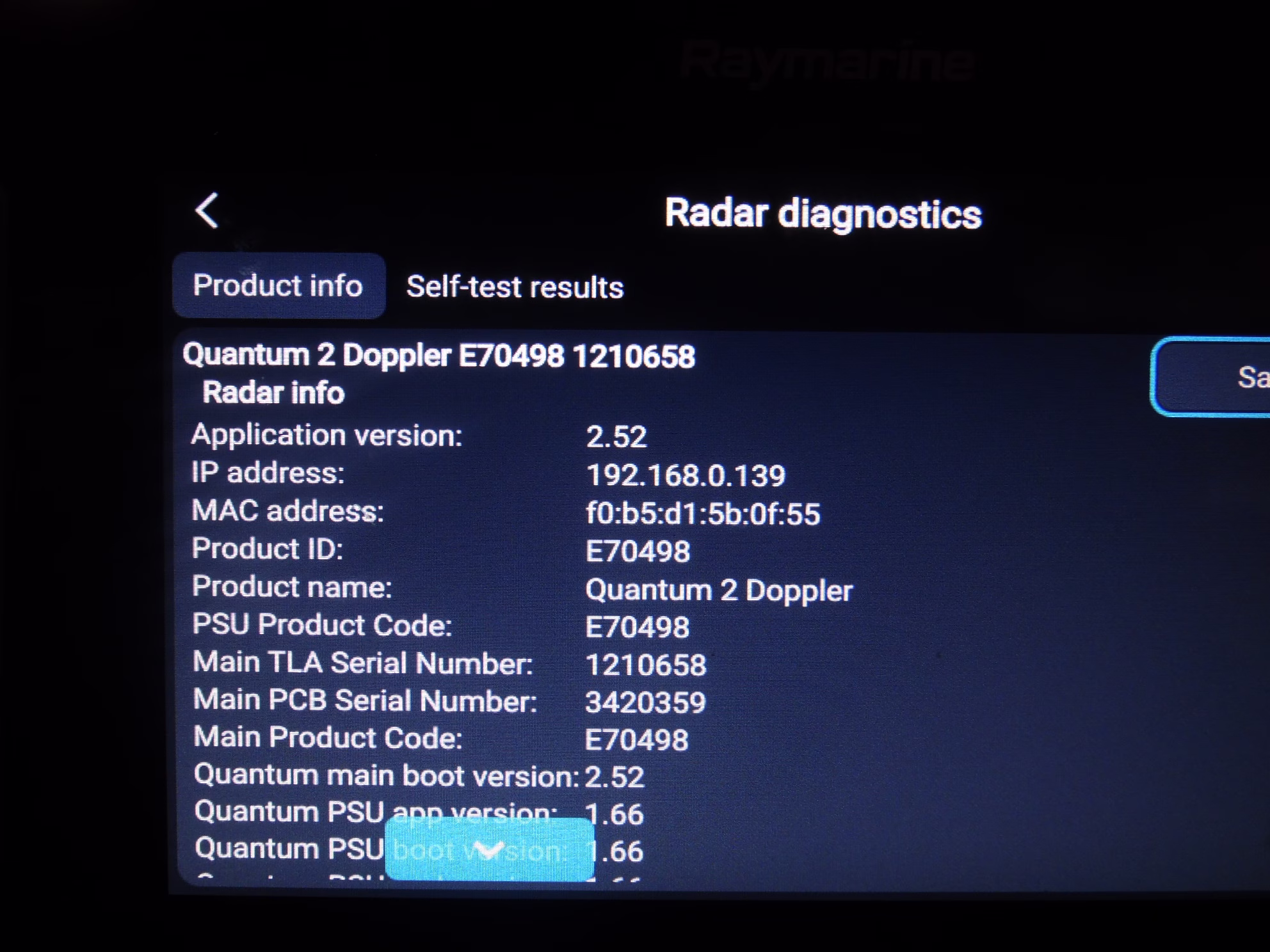The width and height of the screenshot is (1270, 952).
Task: Click Main PCB Serial Number 3420359
Action: (645, 702)
